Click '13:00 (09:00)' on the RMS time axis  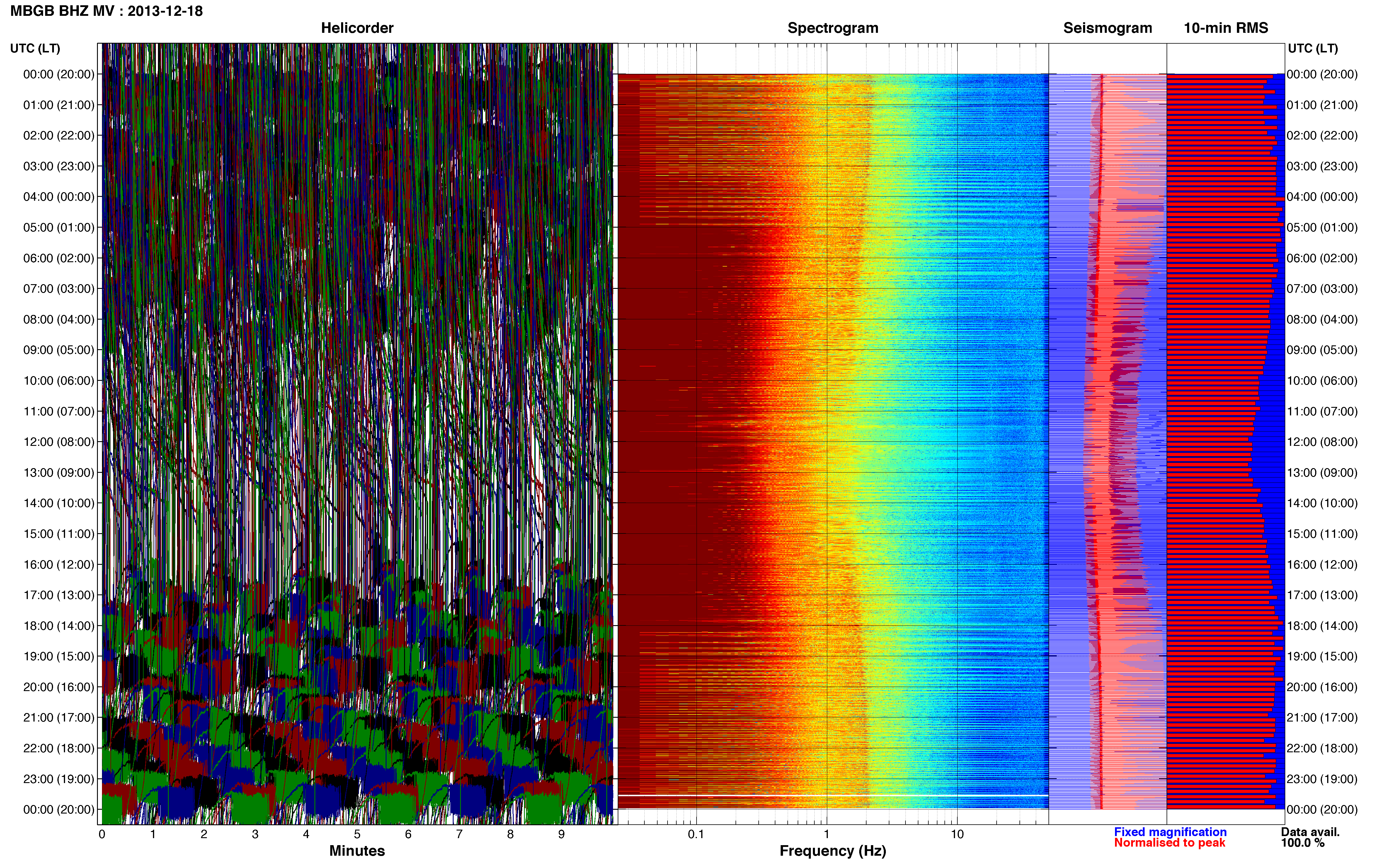tap(1322, 473)
